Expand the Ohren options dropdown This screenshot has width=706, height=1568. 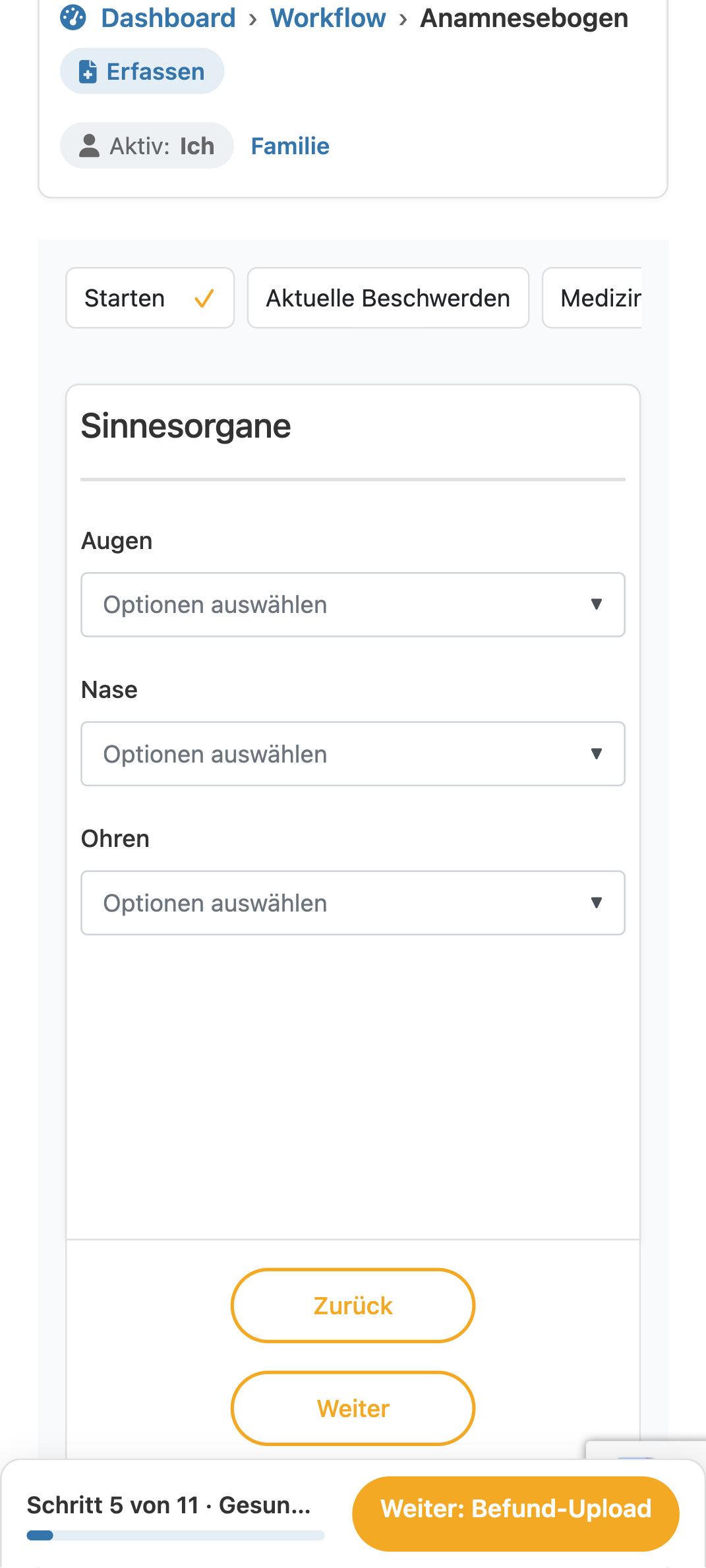point(353,902)
